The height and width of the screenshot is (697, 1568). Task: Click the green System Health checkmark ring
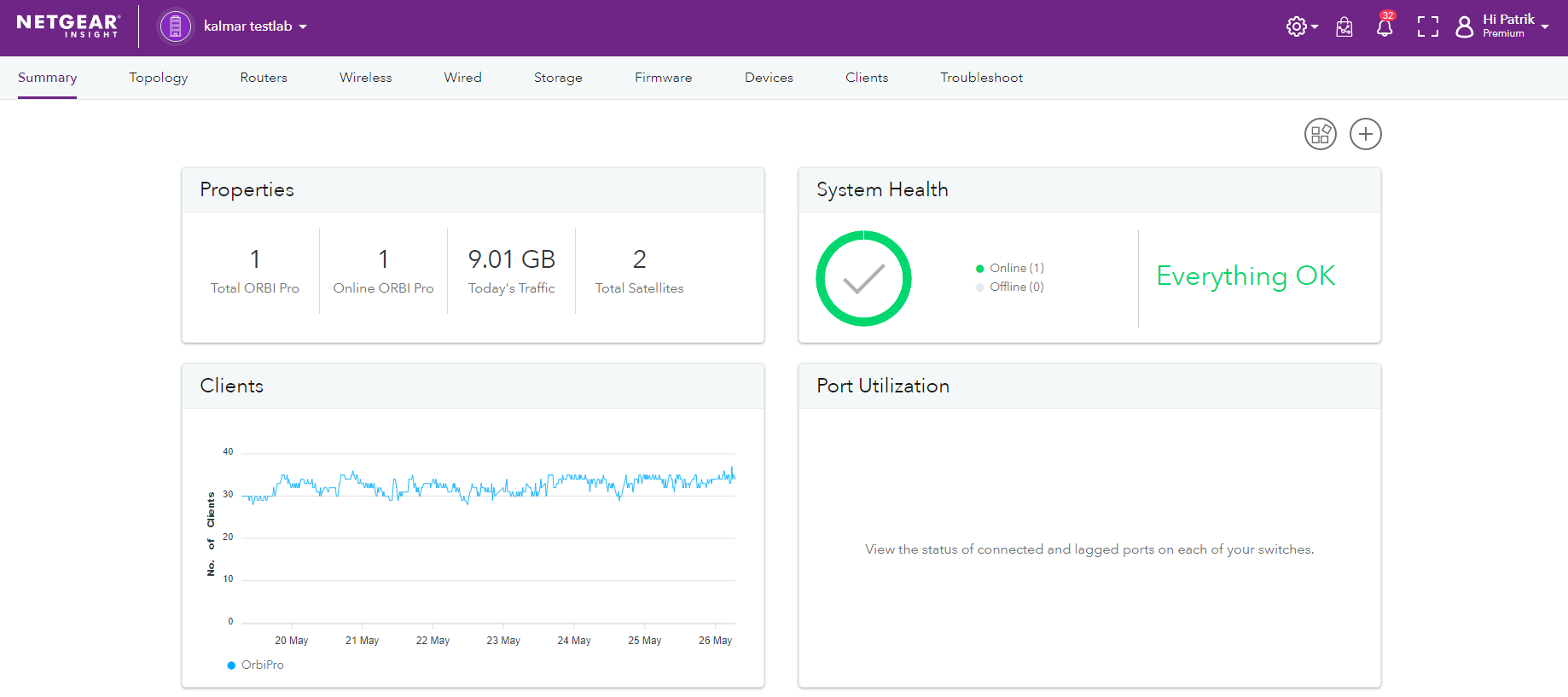pos(863,278)
